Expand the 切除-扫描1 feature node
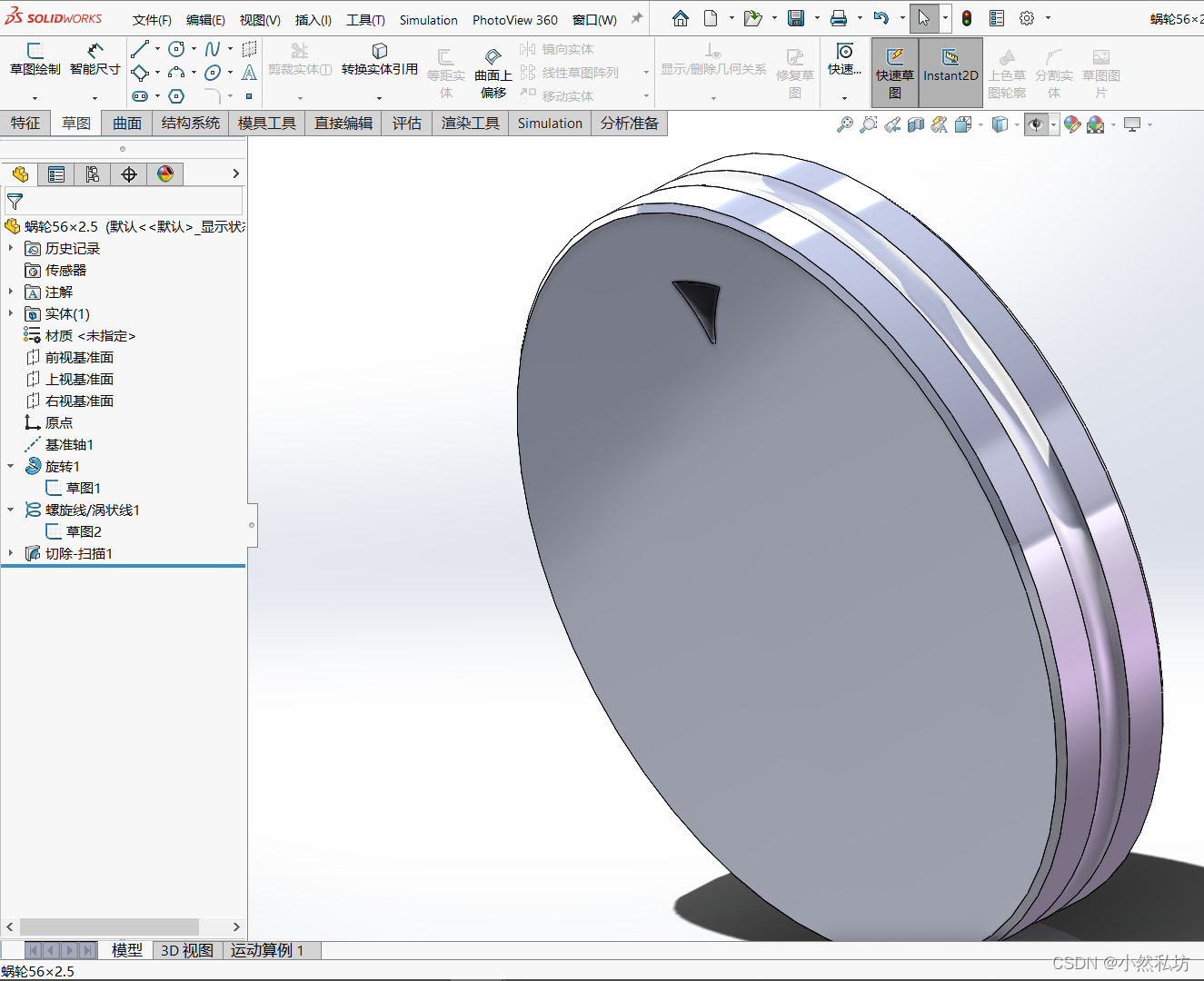 pyautogui.click(x=11, y=553)
